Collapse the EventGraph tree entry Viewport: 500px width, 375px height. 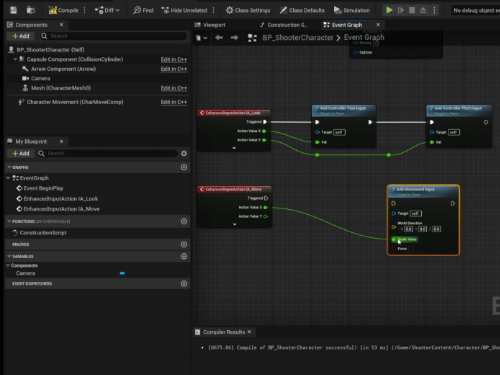(x=8, y=178)
